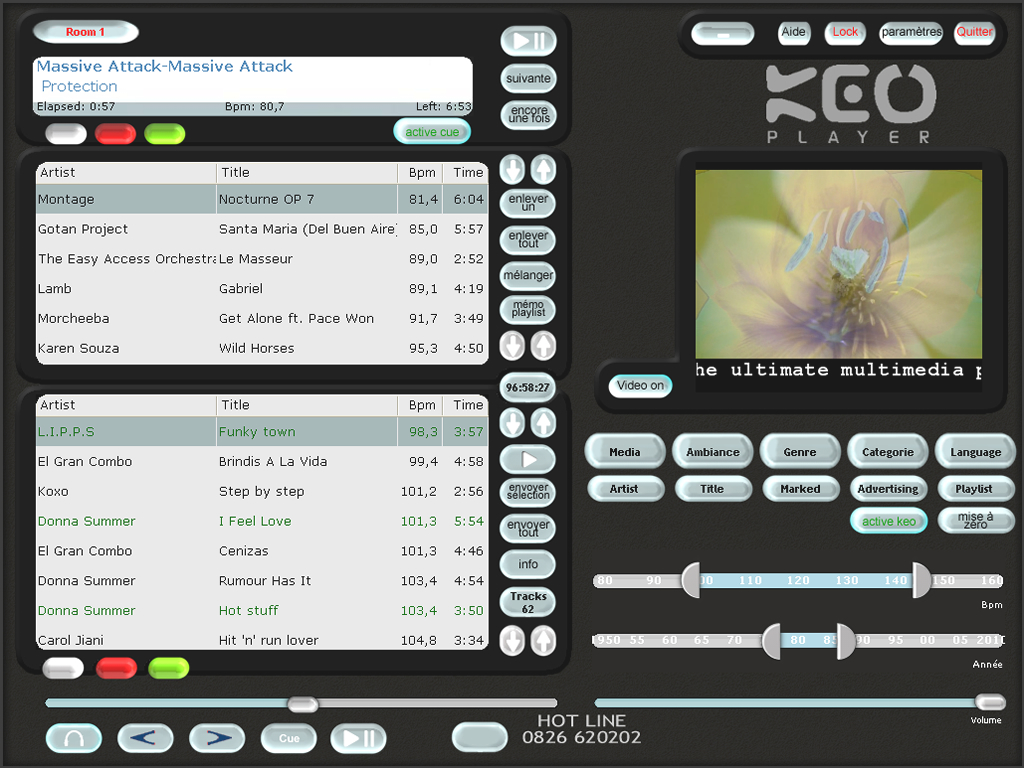Toggle the active keo button
The width and height of the screenshot is (1024, 768).
889,521
